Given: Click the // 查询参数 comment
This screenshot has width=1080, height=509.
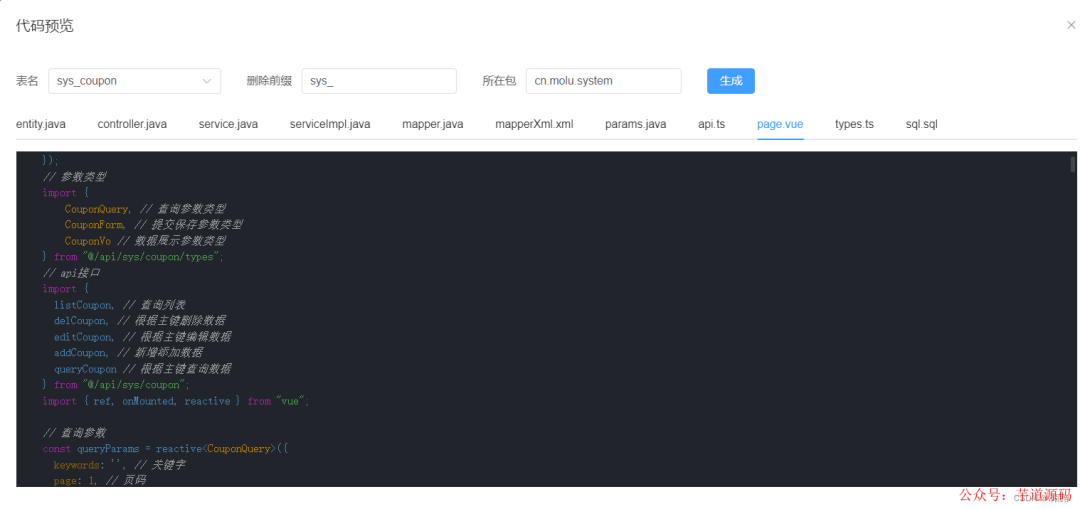Looking at the screenshot, I should 74,433.
